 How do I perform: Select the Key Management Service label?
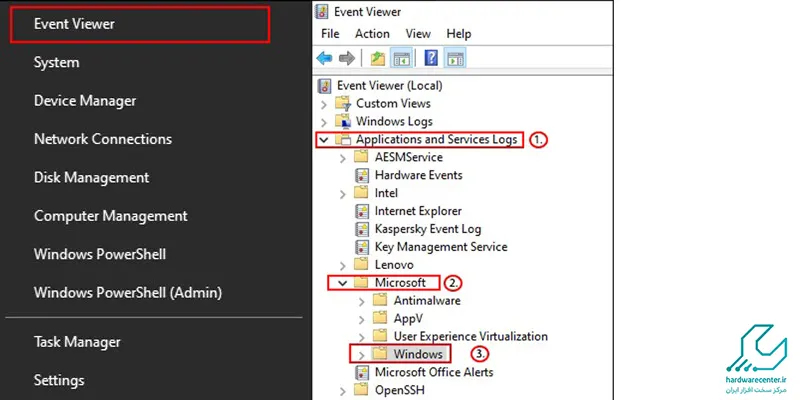441,247
